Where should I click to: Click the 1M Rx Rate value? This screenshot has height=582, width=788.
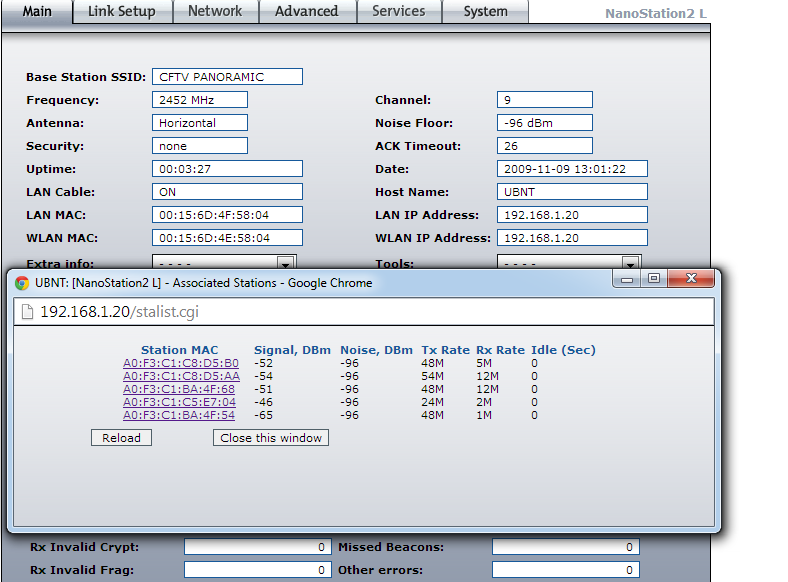coord(484,416)
